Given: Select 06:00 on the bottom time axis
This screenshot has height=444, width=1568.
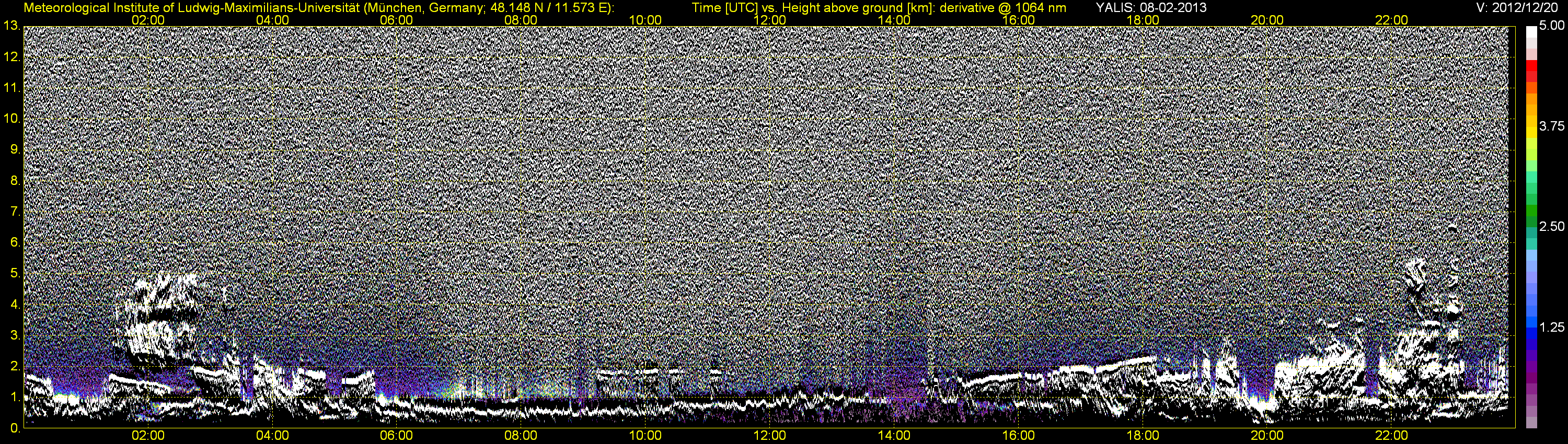Looking at the screenshot, I should (396, 436).
